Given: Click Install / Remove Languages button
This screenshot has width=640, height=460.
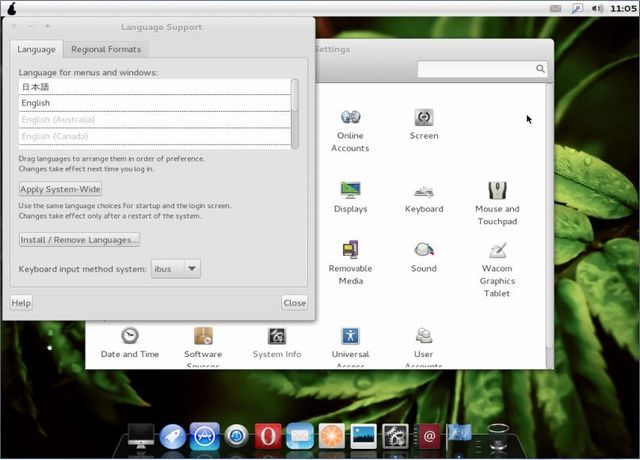Looking at the screenshot, I should tap(79, 240).
